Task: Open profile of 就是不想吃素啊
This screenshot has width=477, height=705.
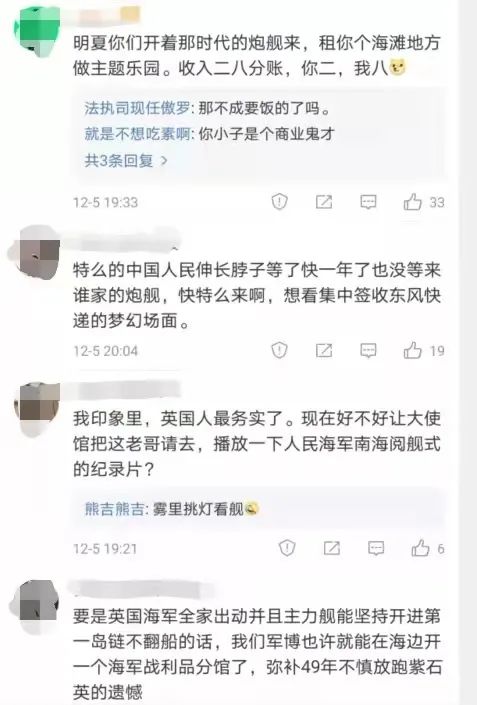Action: [x=137, y=134]
